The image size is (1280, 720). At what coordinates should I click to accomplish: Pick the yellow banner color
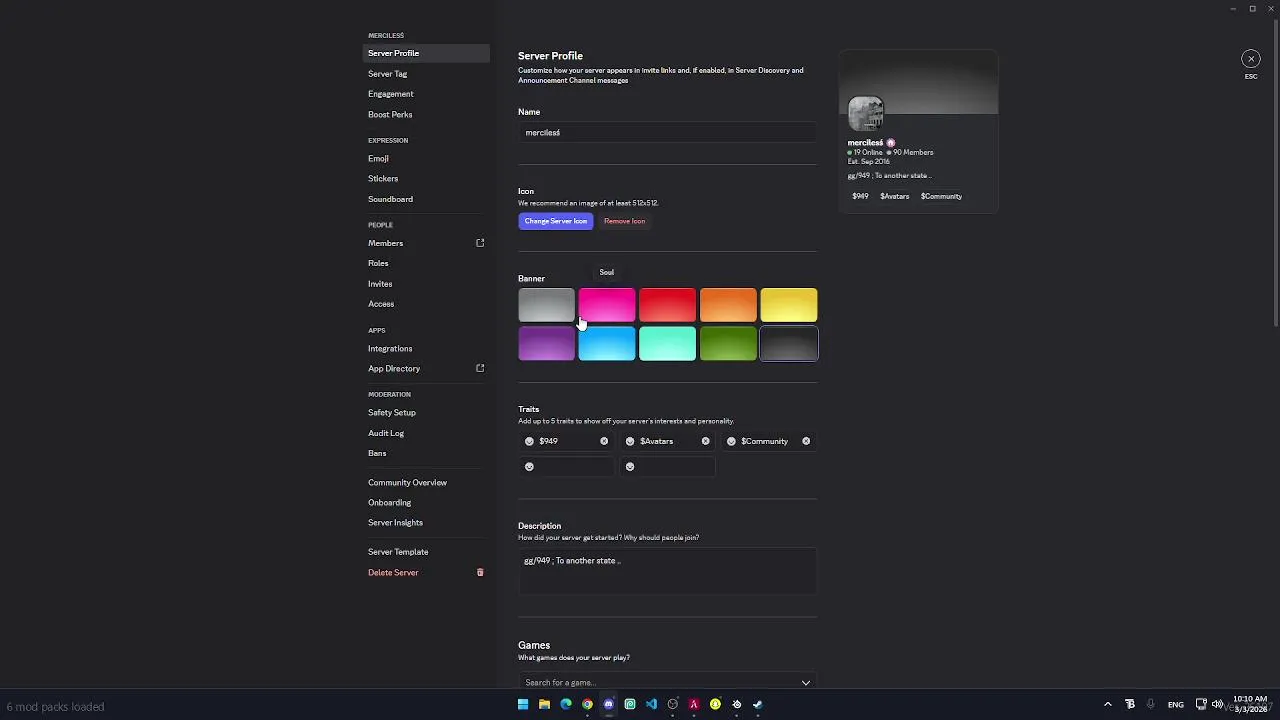pyautogui.click(x=789, y=305)
